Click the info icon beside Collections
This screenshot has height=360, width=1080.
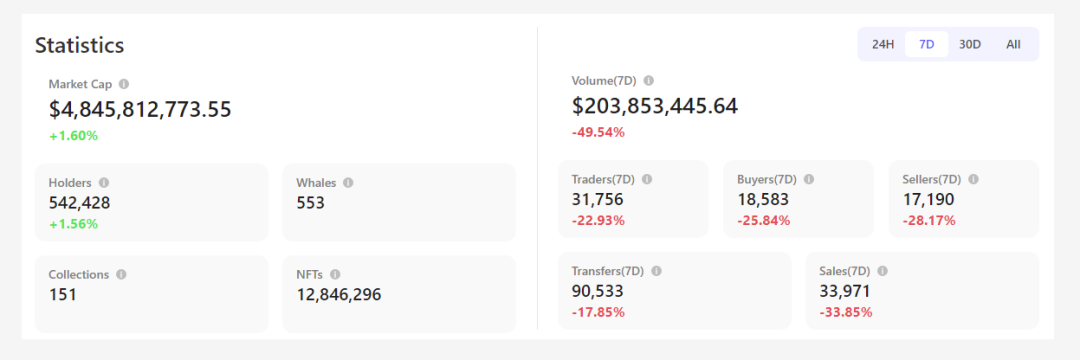click(121, 274)
